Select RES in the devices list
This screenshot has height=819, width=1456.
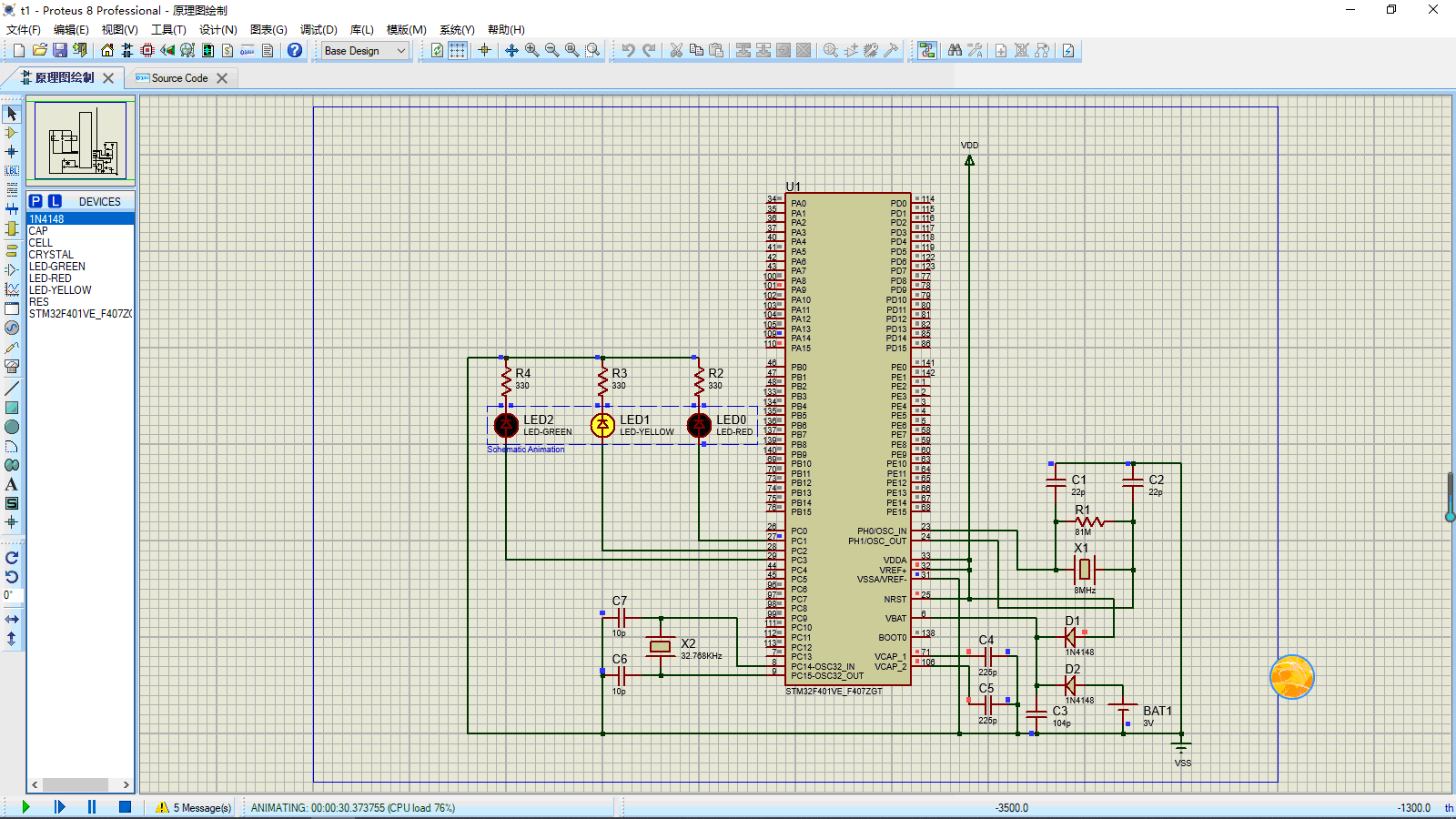click(x=80, y=302)
